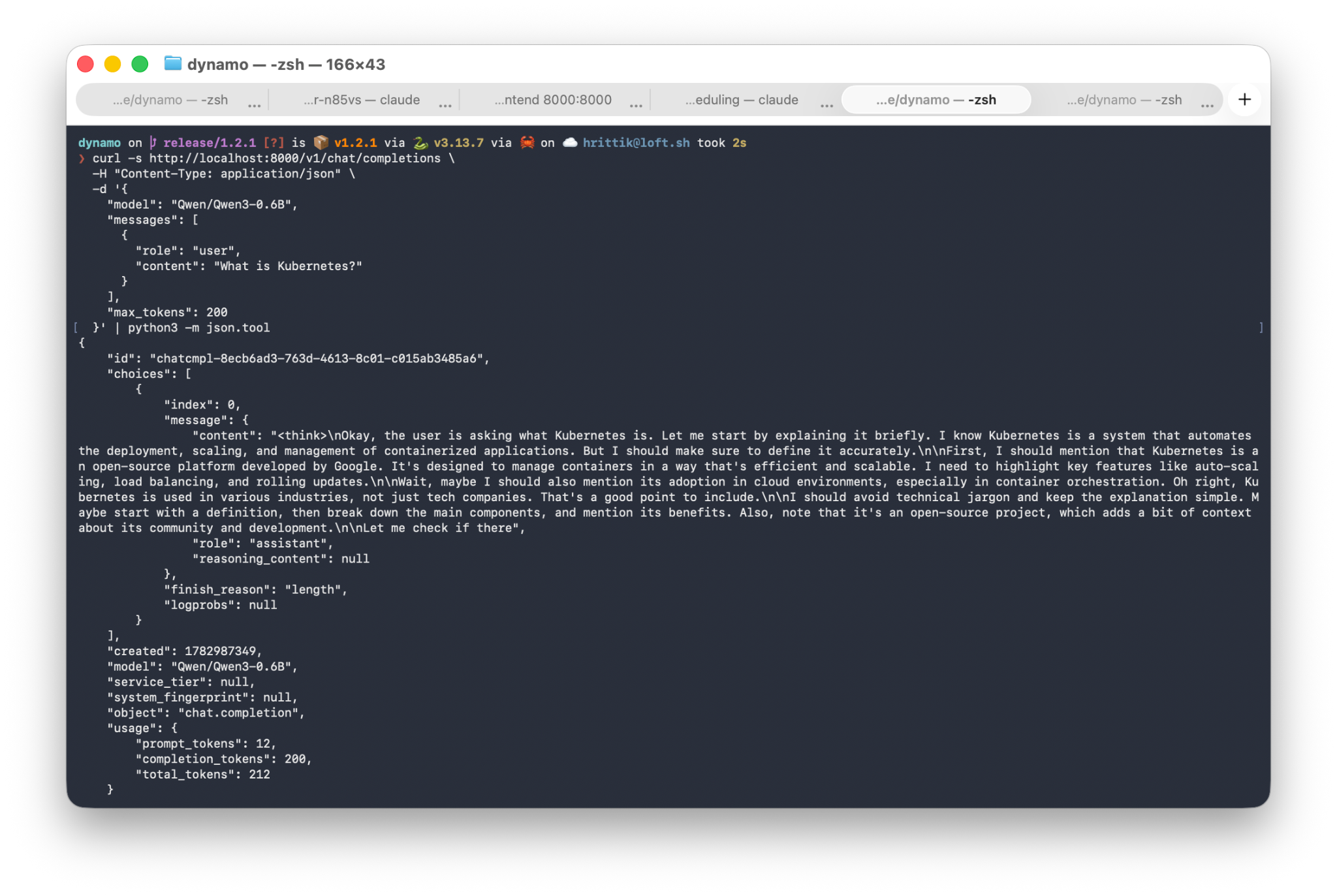Click the chatcmpl id value line

298,358
